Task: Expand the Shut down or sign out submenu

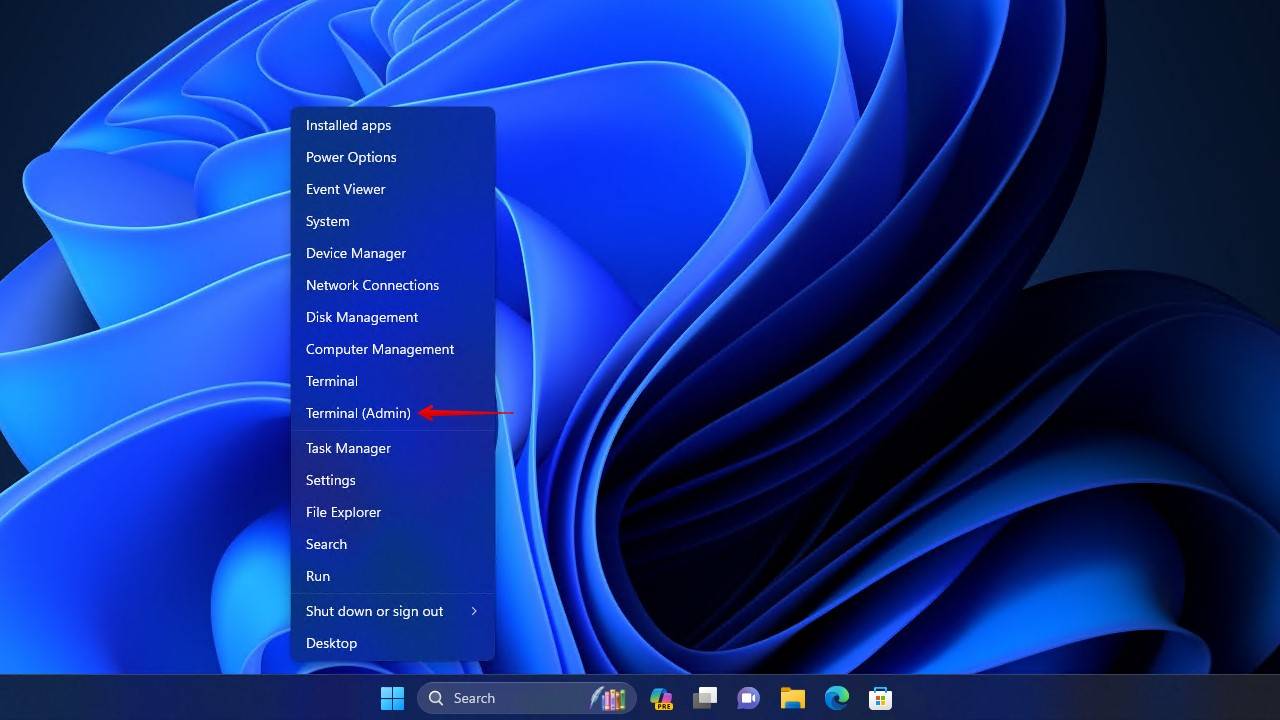Action: [x=392, y=611]
